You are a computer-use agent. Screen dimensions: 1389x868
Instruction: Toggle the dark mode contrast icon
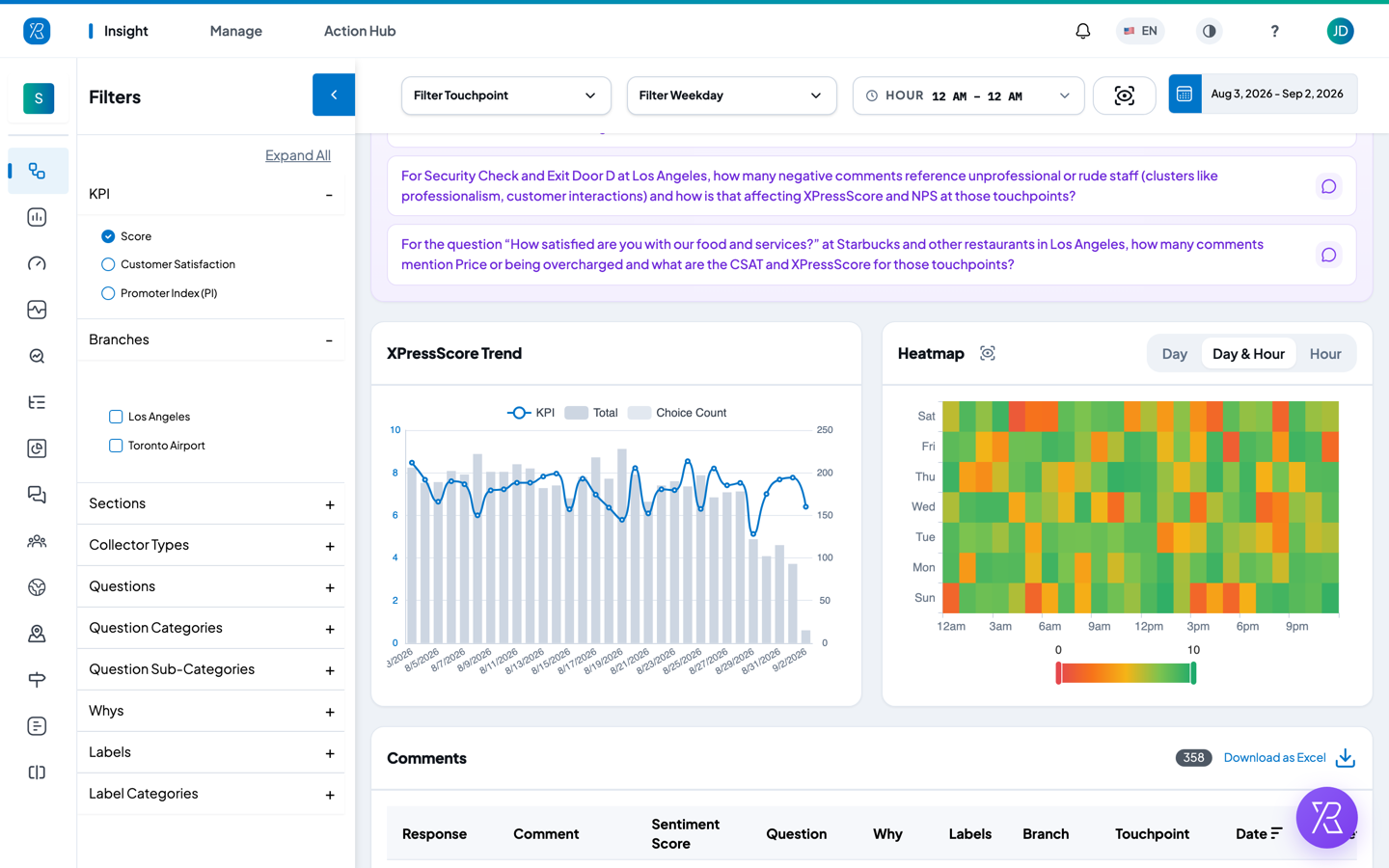[x=1209, y=31]
